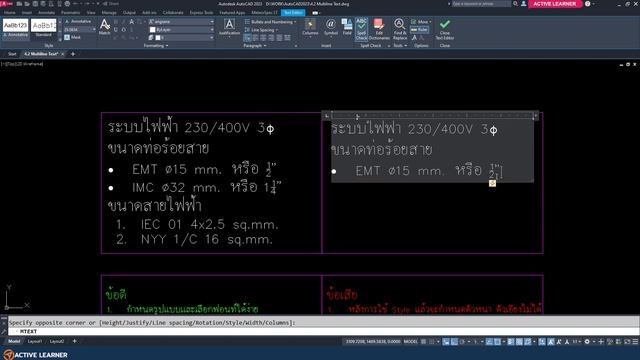The image size is (640, 360).
Task: Open workspace switching gear in status bar
Action: 587,342
